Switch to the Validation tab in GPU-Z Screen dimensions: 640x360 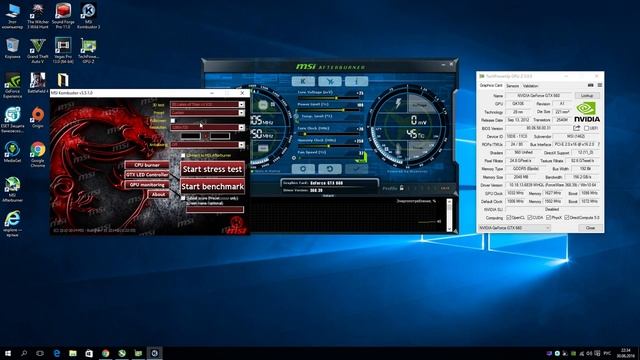(x=531, y=86)
